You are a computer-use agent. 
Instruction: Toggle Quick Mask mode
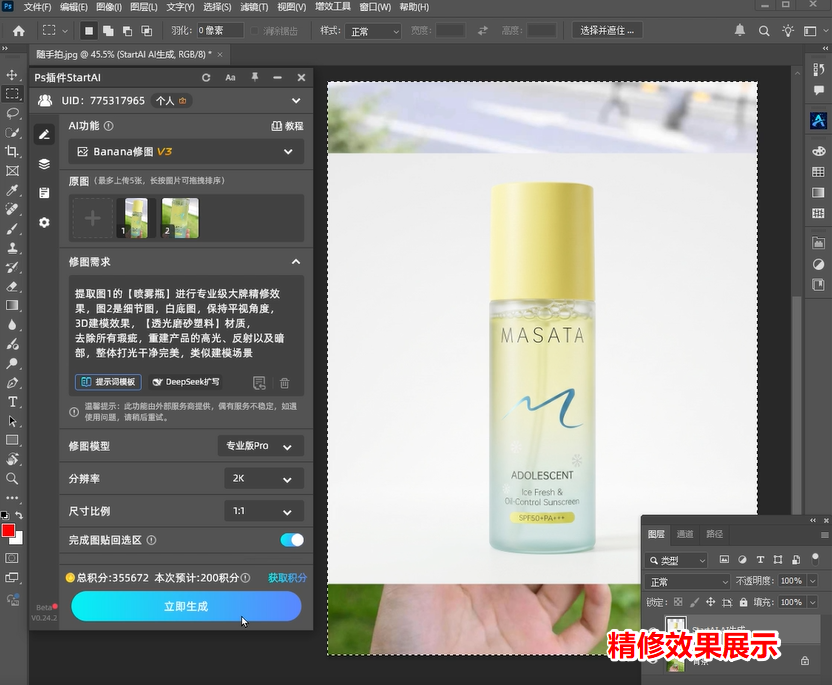pos(12,558)
